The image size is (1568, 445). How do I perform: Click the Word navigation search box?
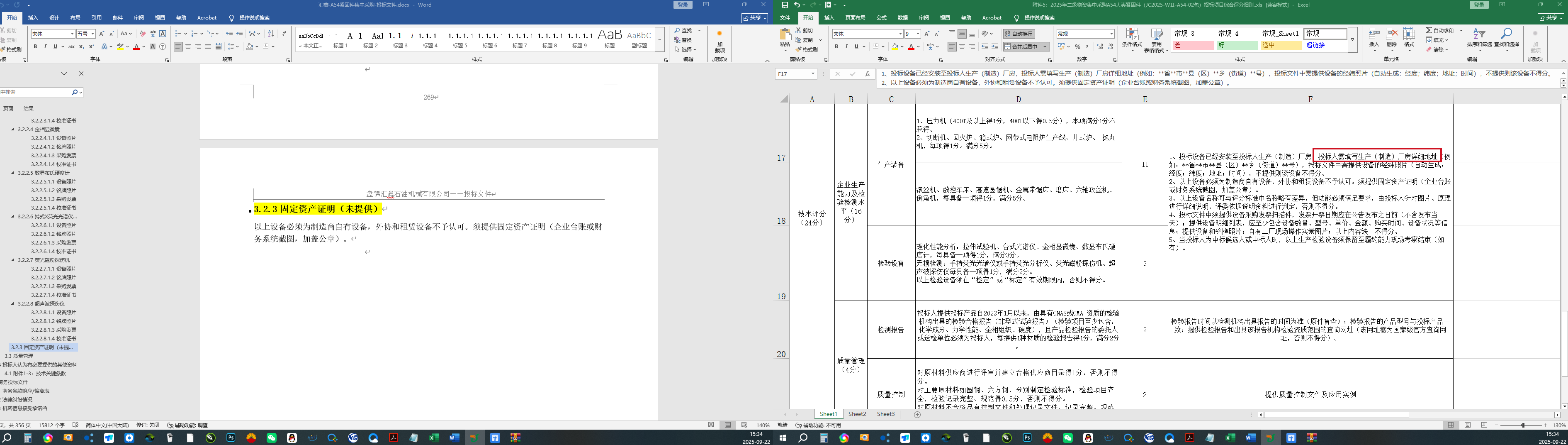(x=35, y=92)
